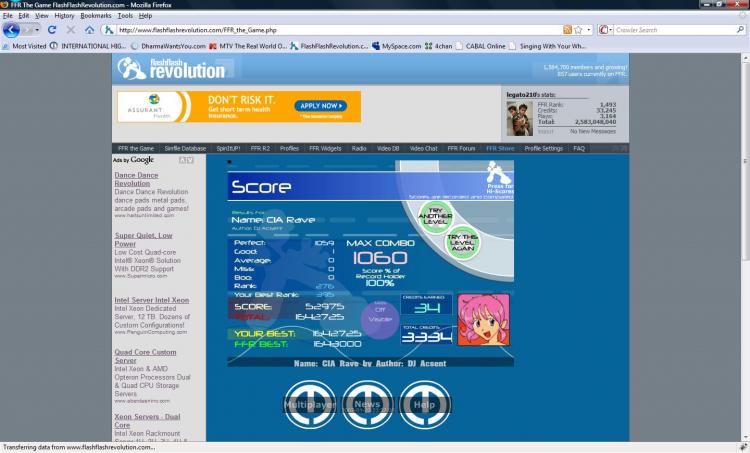Open the CABAL Online bookmark
The width and height of the screenshot is (750, 453).
[480, 46]
